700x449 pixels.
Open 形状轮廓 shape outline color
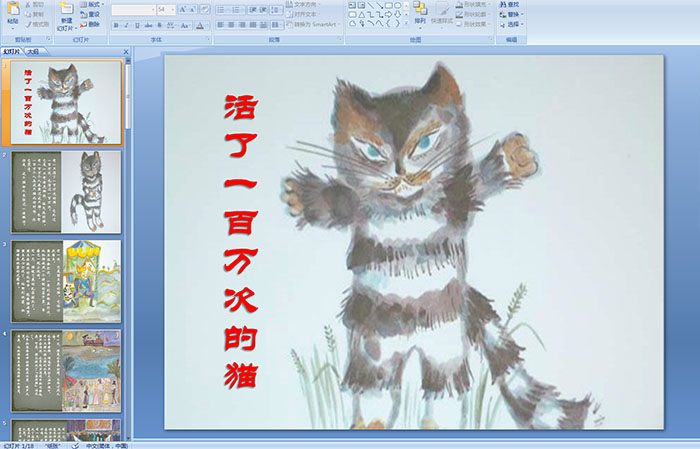[472, 14]
